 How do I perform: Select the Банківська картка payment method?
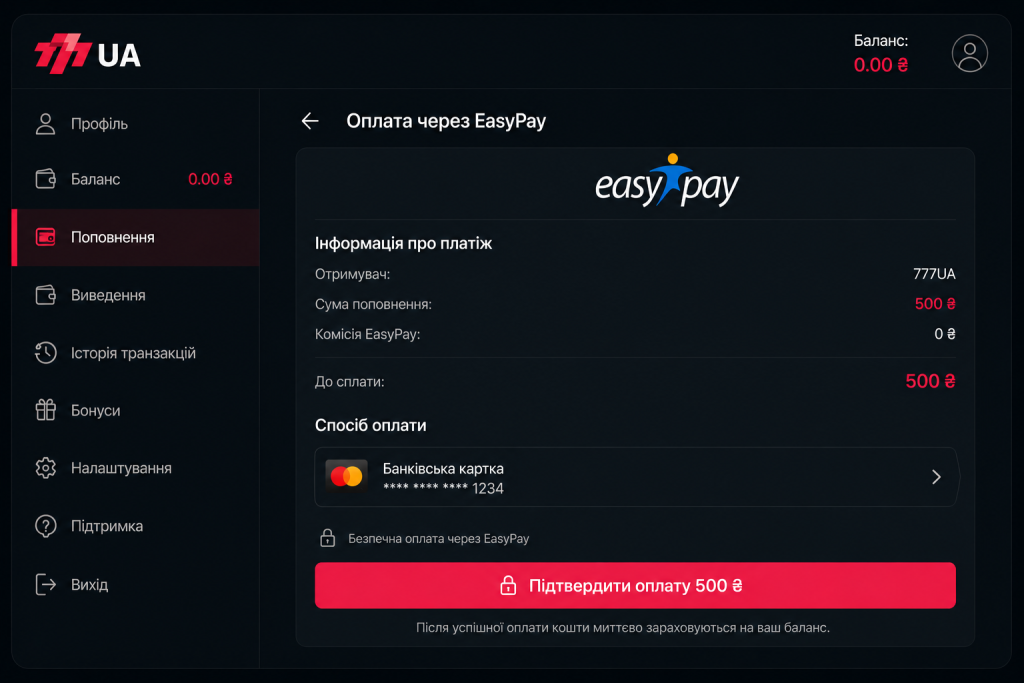point(635,477)
